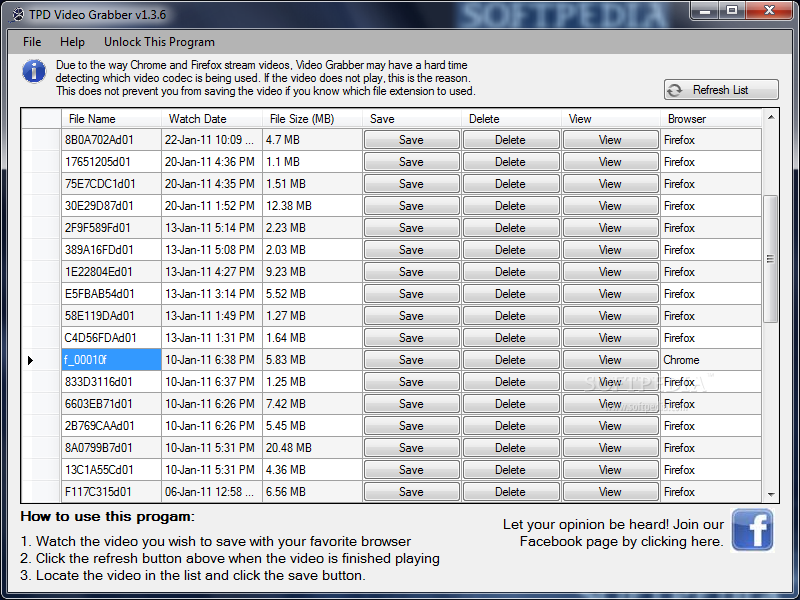Click the 20-Jan-11 1:52 PM date cell
Viewport: 800px width, 600px height.
click(x=212, y=206)
